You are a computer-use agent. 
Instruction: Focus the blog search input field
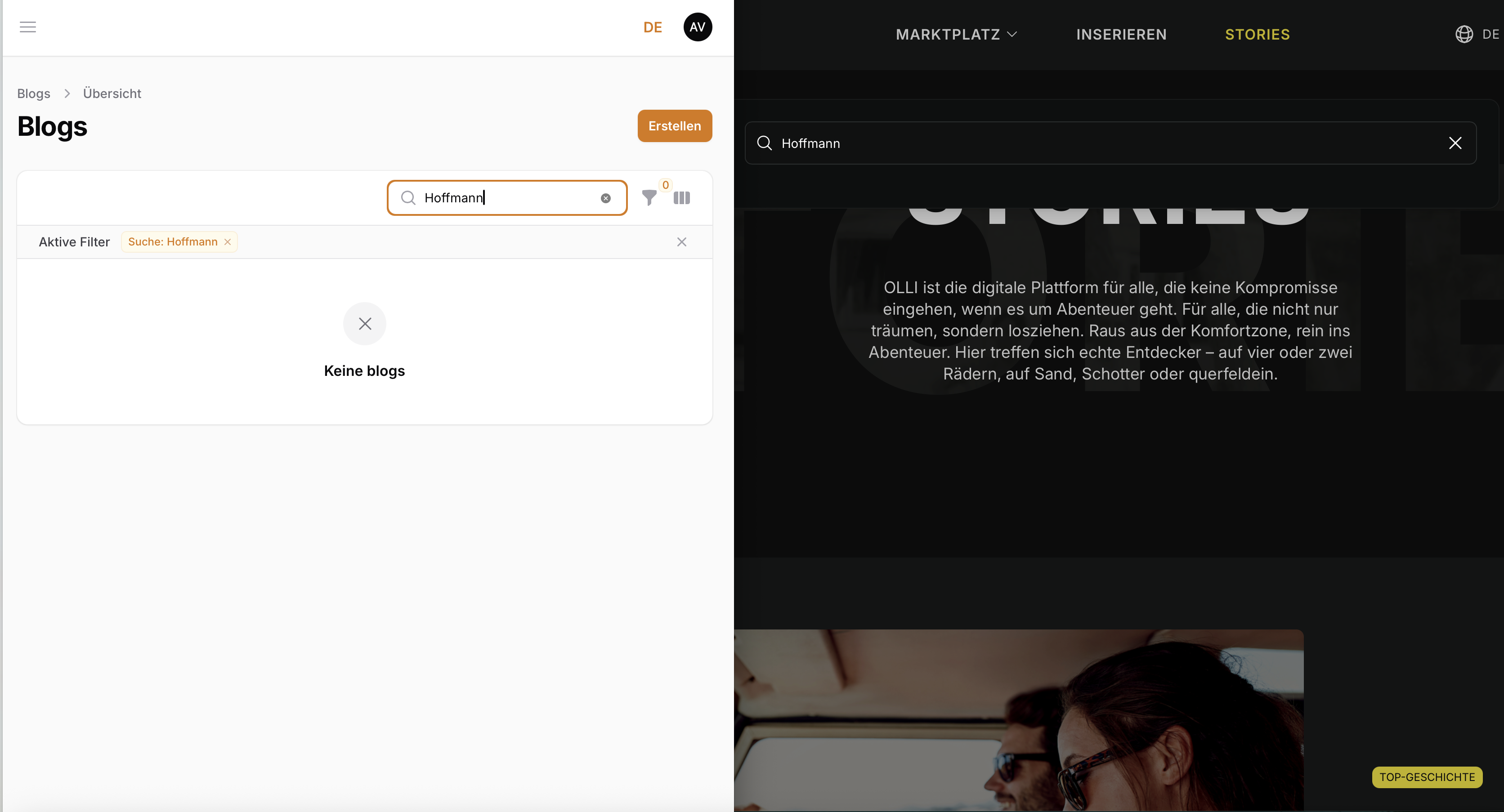coord(508,198)
